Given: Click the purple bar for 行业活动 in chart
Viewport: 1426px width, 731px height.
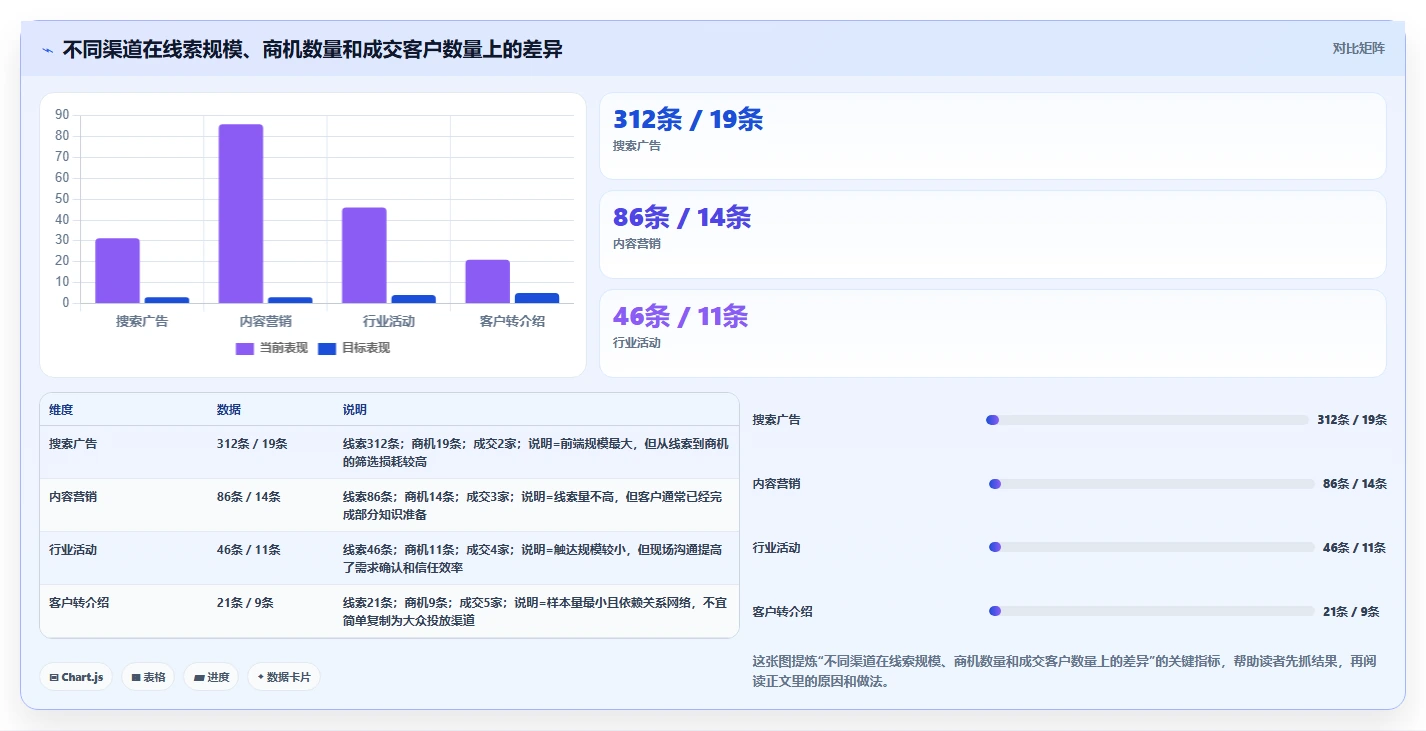Looking at the screenshot, I should [364, 255].
